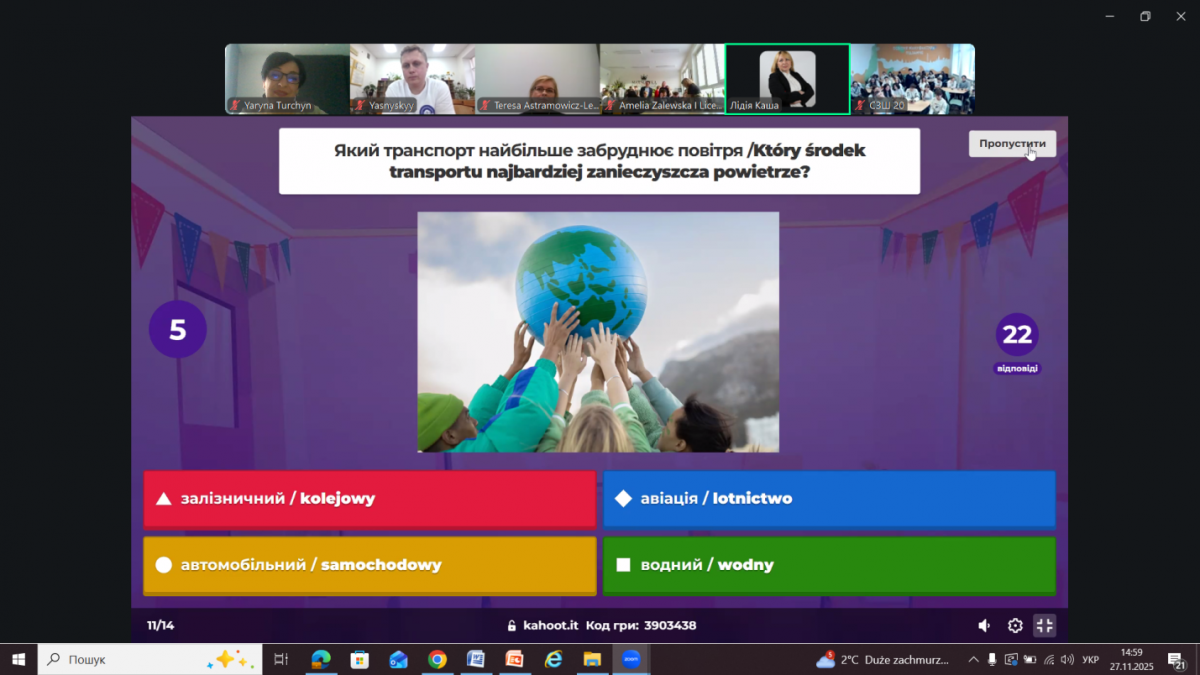Click microphone icon in system tray

pos(991,660)
